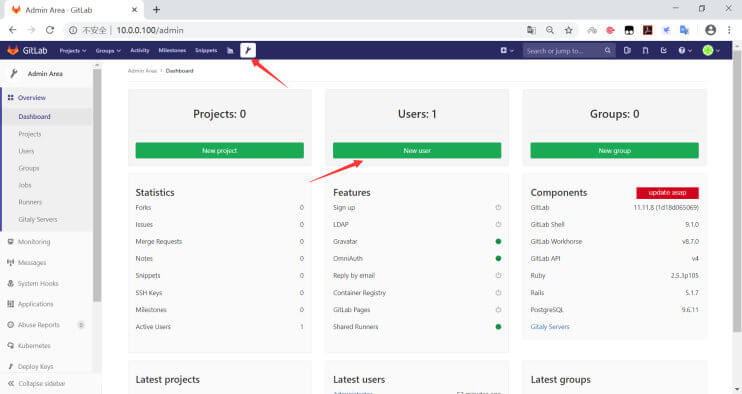The image size is (742, 394).
Task: Open the Gitaly Servers link in Components
Action: (550, 327)
